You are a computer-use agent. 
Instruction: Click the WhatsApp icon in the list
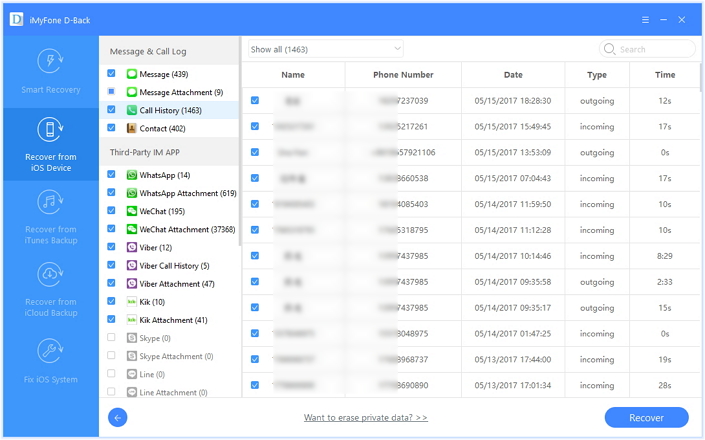pyautogui.click(x=132, y=175)
